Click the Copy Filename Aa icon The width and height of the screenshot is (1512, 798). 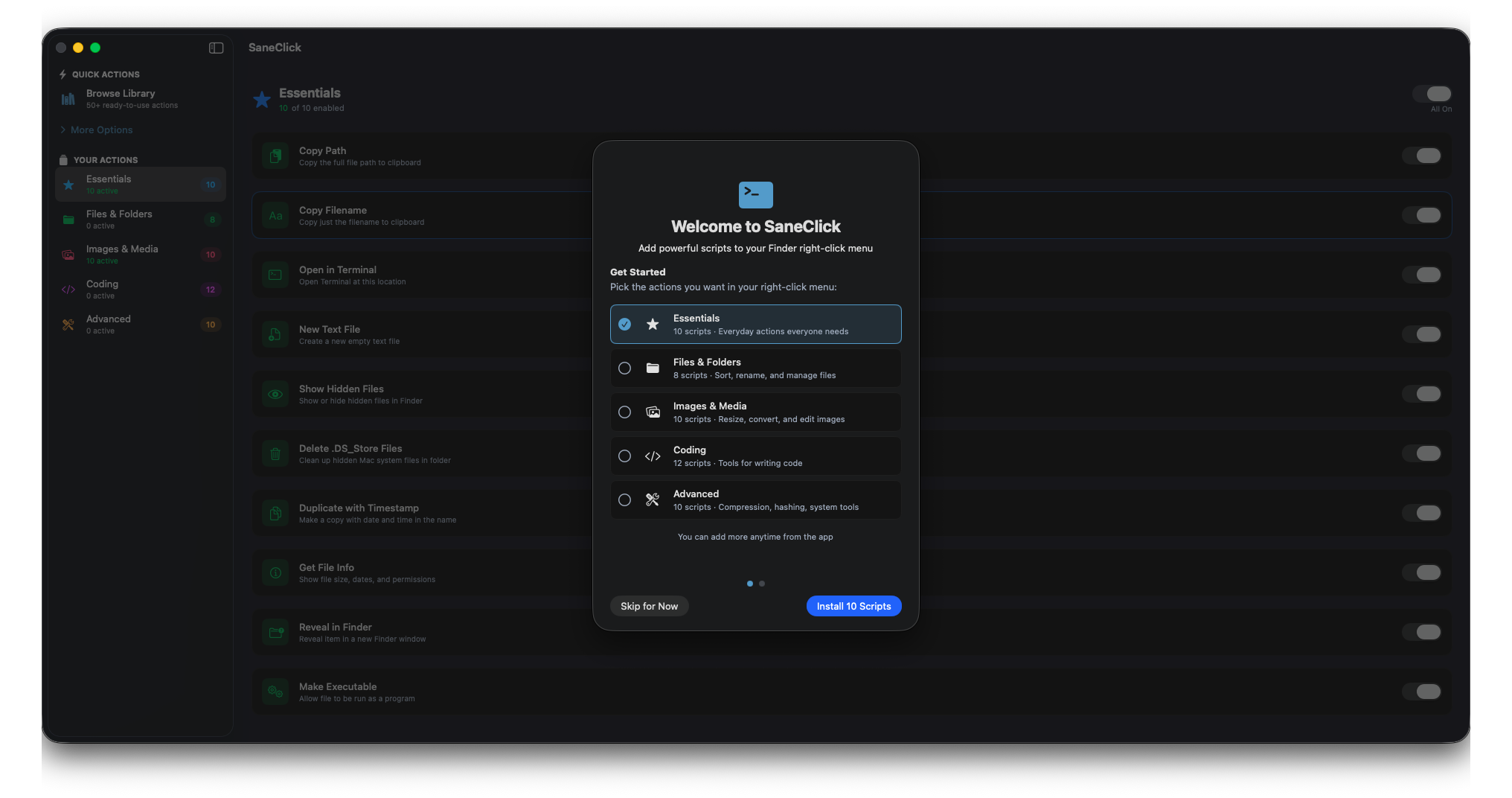275,215
